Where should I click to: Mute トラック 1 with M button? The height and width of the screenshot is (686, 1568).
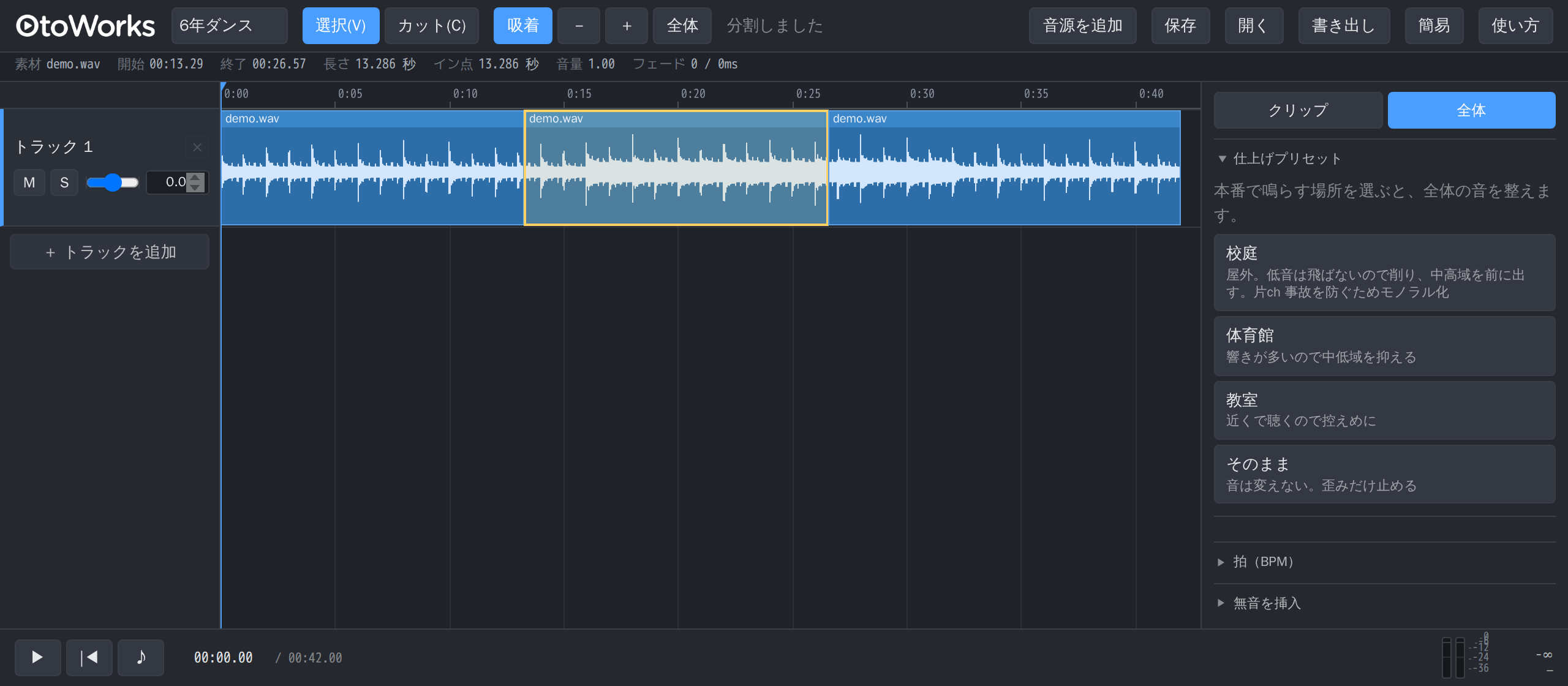coord(29,183)
